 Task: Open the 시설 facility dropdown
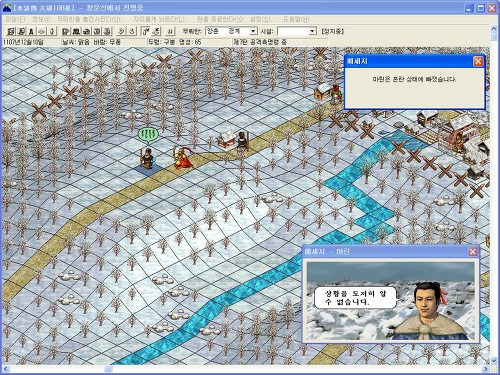tap(312, 31)
